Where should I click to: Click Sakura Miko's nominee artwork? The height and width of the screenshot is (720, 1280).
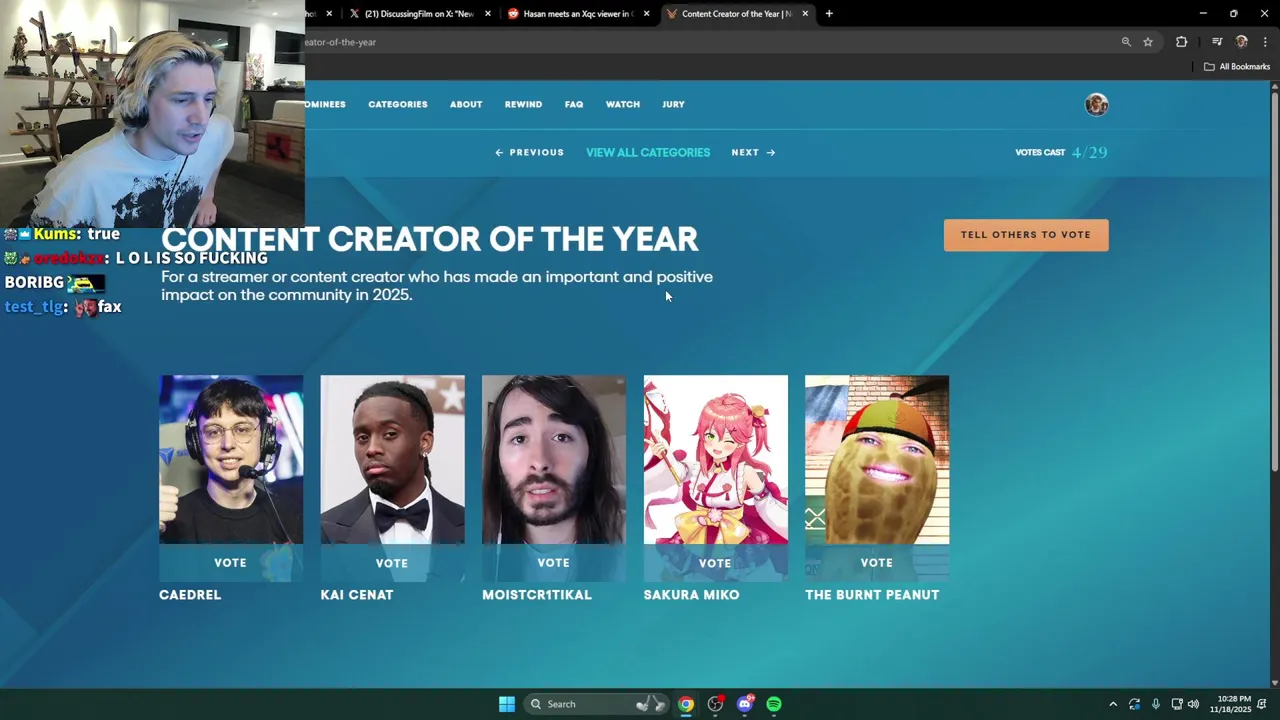[716, 460]
